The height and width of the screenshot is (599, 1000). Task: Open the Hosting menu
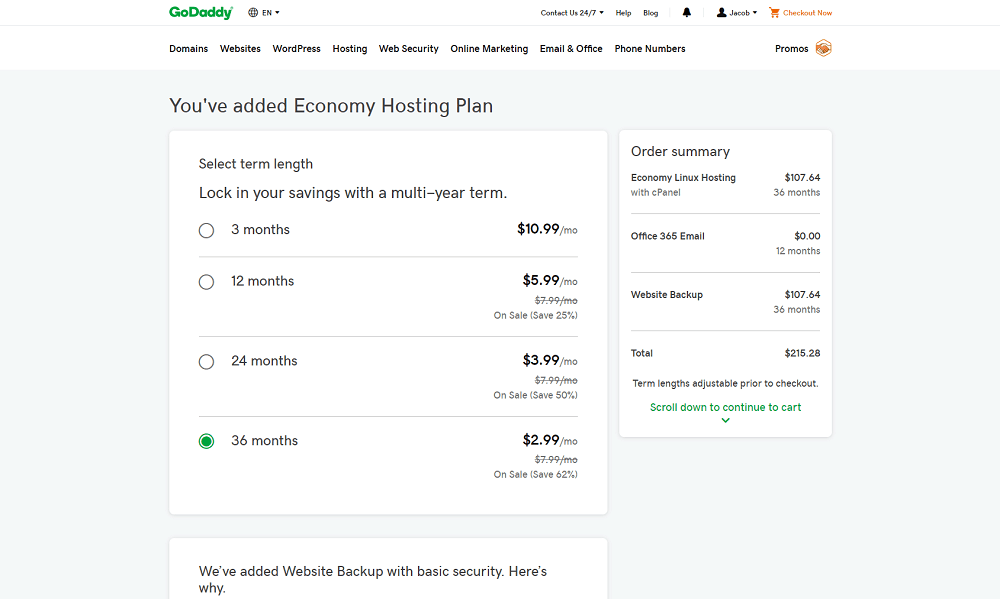(349, 48)
